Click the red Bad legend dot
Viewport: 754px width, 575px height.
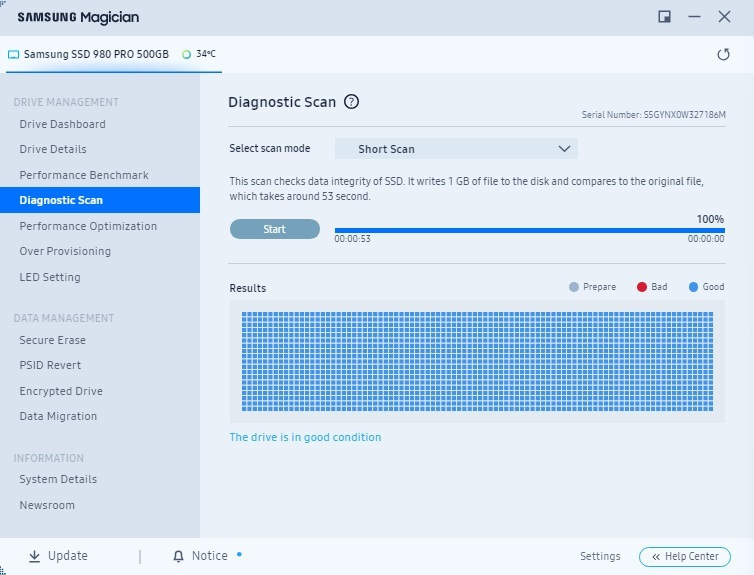click(641, 287)
